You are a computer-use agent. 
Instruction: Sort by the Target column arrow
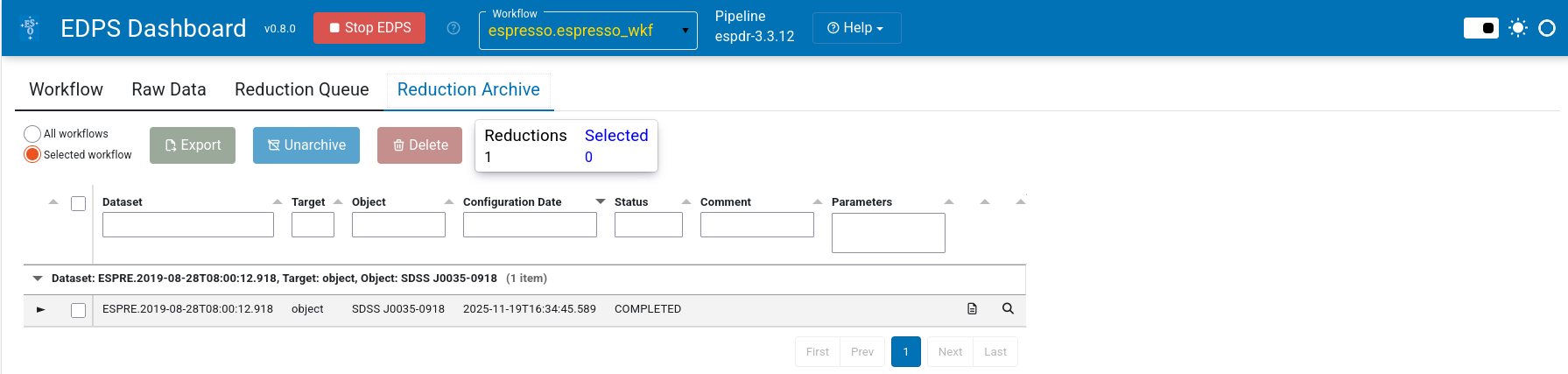[338, 202]
